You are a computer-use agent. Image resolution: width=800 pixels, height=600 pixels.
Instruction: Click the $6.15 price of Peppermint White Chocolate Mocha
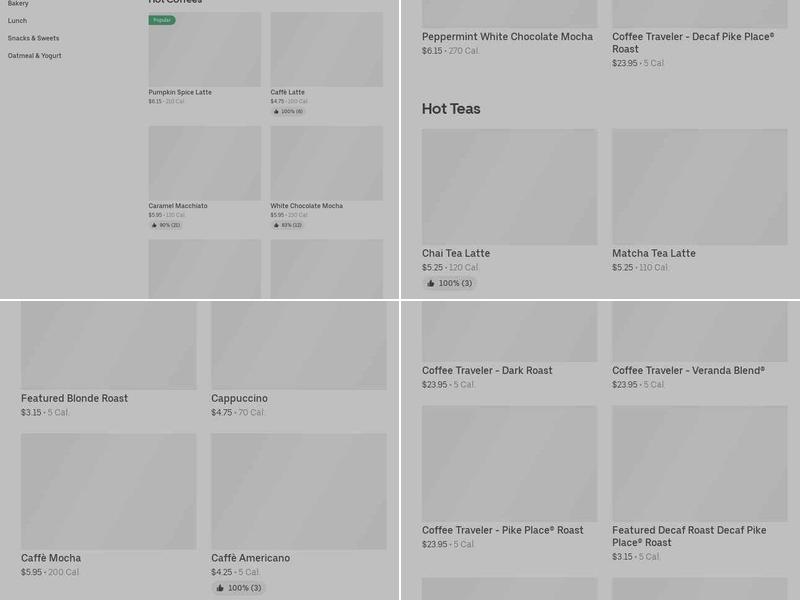point(432,51)
